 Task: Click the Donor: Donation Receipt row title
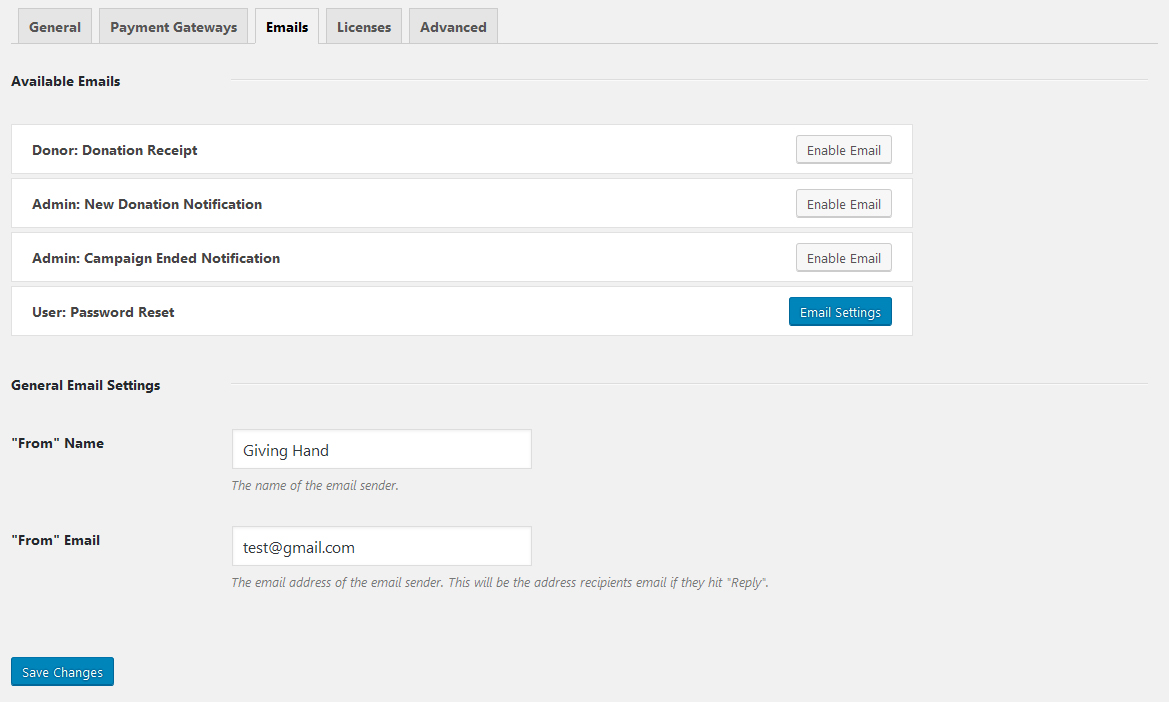(115, 150)
